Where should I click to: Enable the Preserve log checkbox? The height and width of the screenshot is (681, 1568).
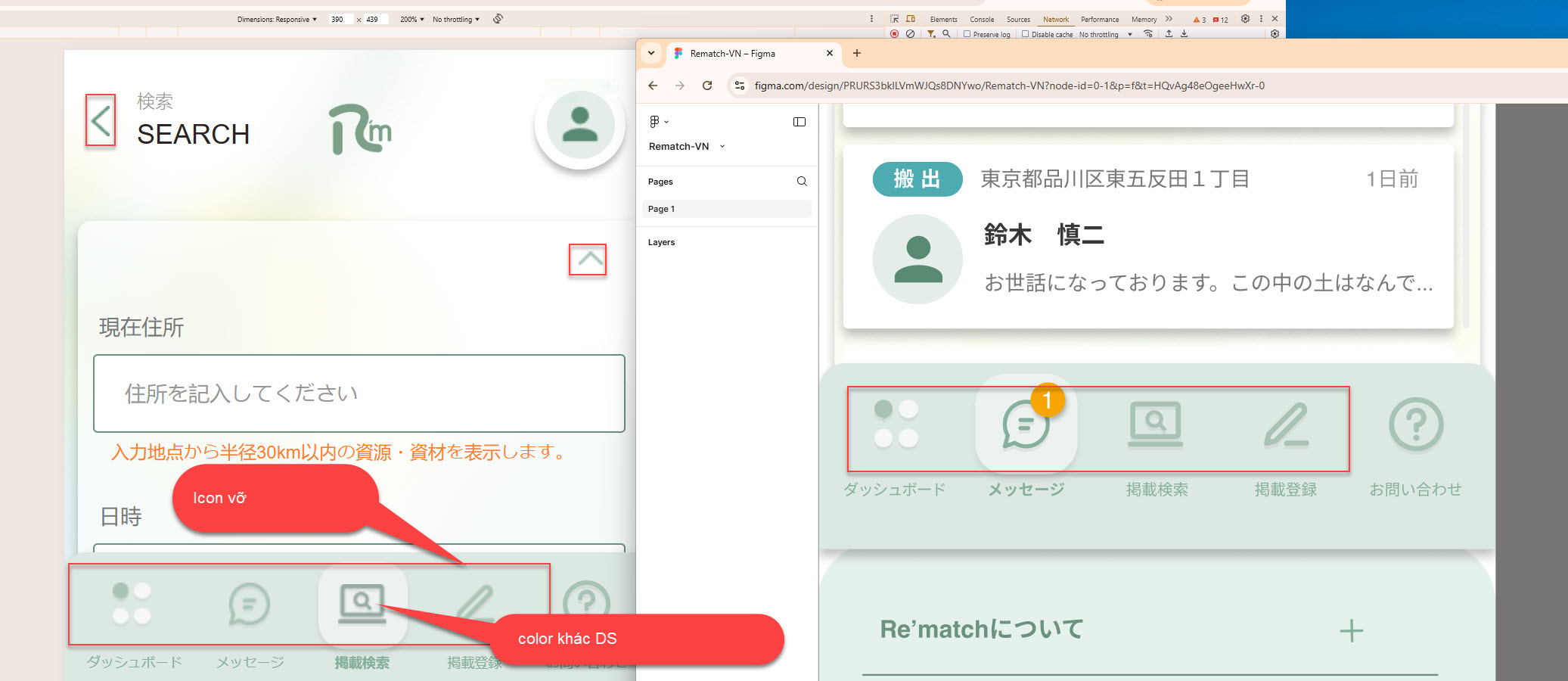pos(967,34)
